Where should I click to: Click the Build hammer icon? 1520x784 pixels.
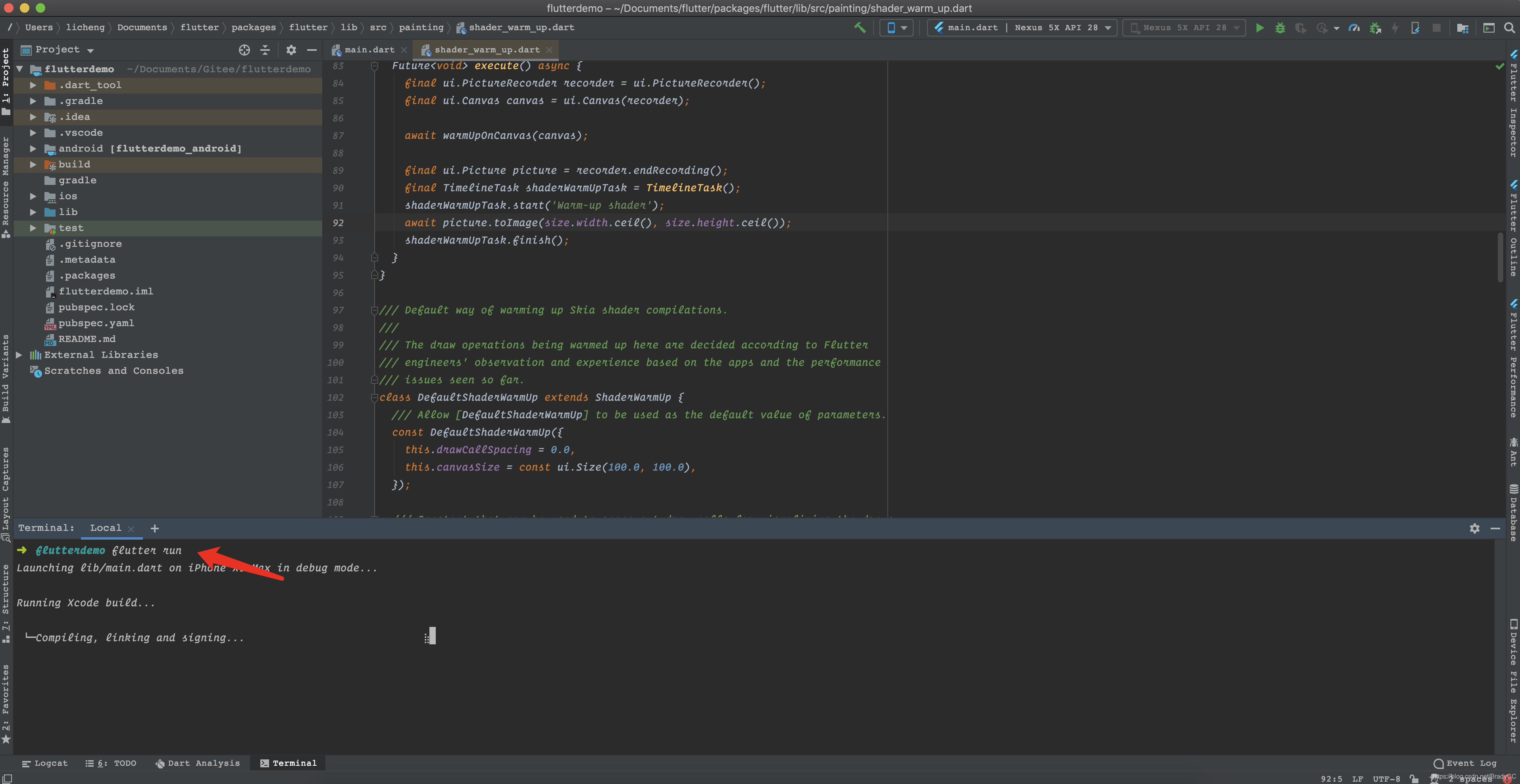click(860, 28)
